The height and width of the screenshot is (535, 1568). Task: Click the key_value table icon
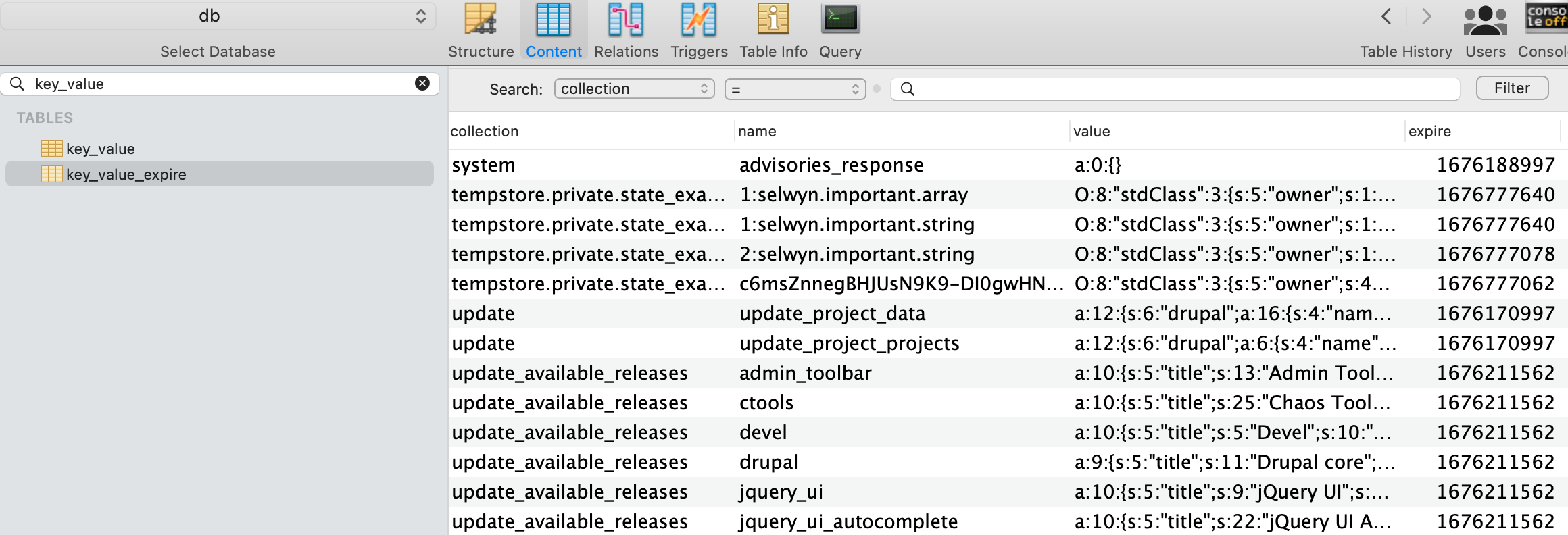tap(52, 149)
